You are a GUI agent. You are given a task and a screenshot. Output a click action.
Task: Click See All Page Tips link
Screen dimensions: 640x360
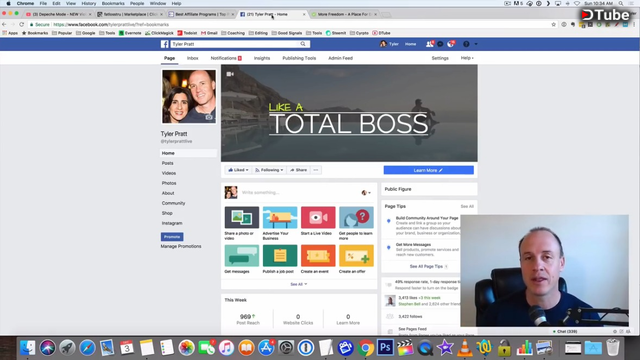pyautogui.click(x=426, y=266)
